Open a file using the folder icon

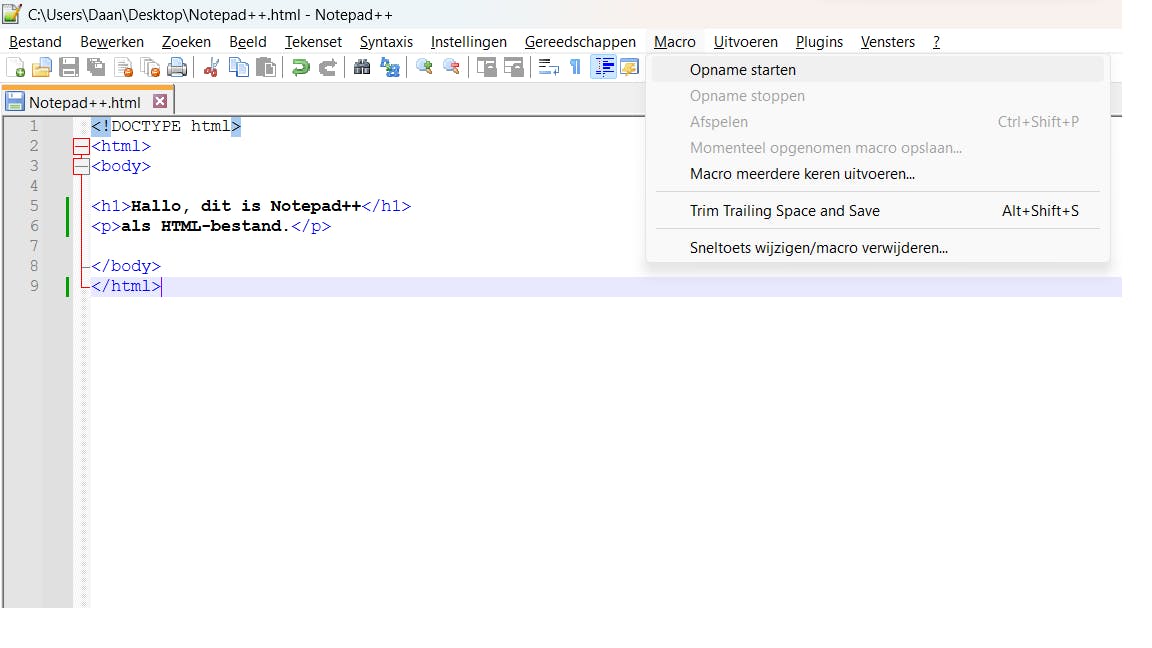click(42, 68)
